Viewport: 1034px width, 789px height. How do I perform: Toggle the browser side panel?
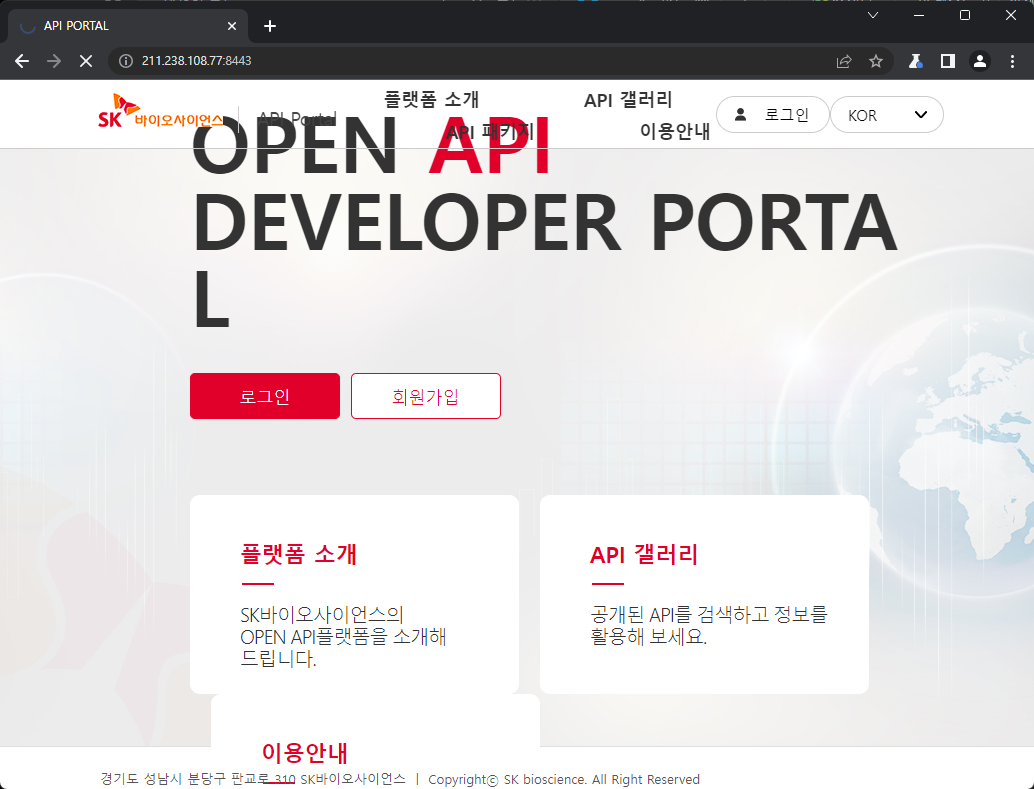coord(947,61)
